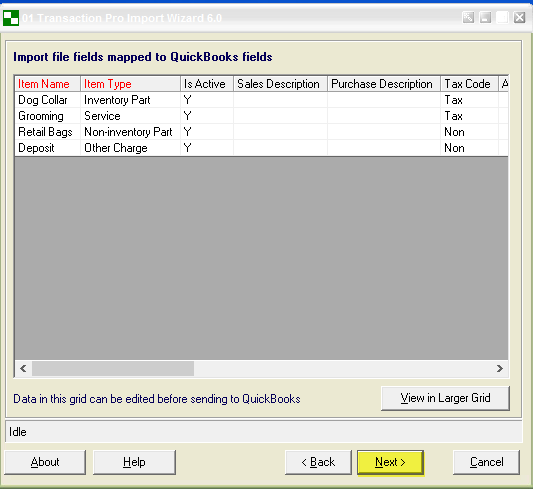Select the Item Type column header
The image size is (533, 489).
[130, 84]
